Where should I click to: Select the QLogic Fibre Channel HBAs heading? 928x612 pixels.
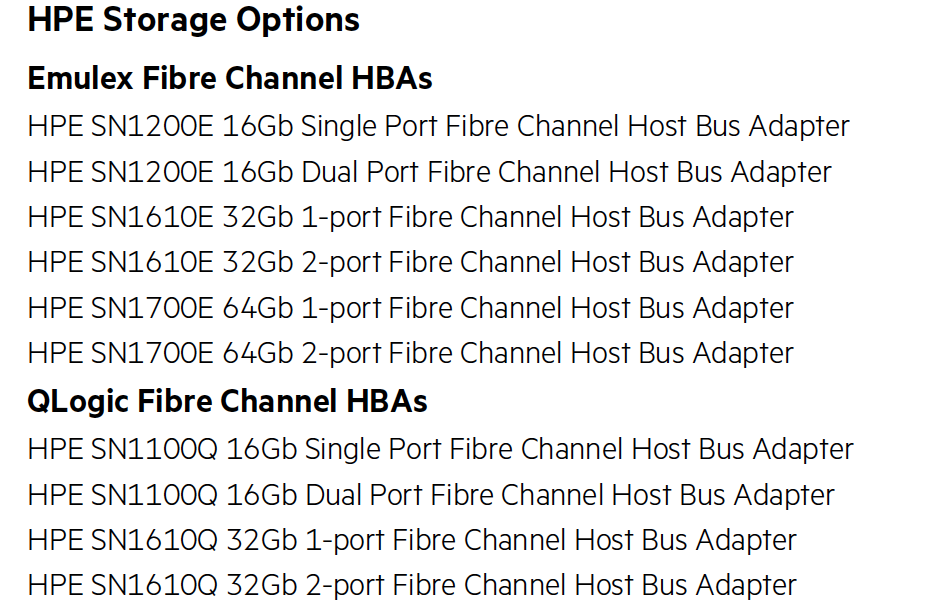click(x=227, y=402)
